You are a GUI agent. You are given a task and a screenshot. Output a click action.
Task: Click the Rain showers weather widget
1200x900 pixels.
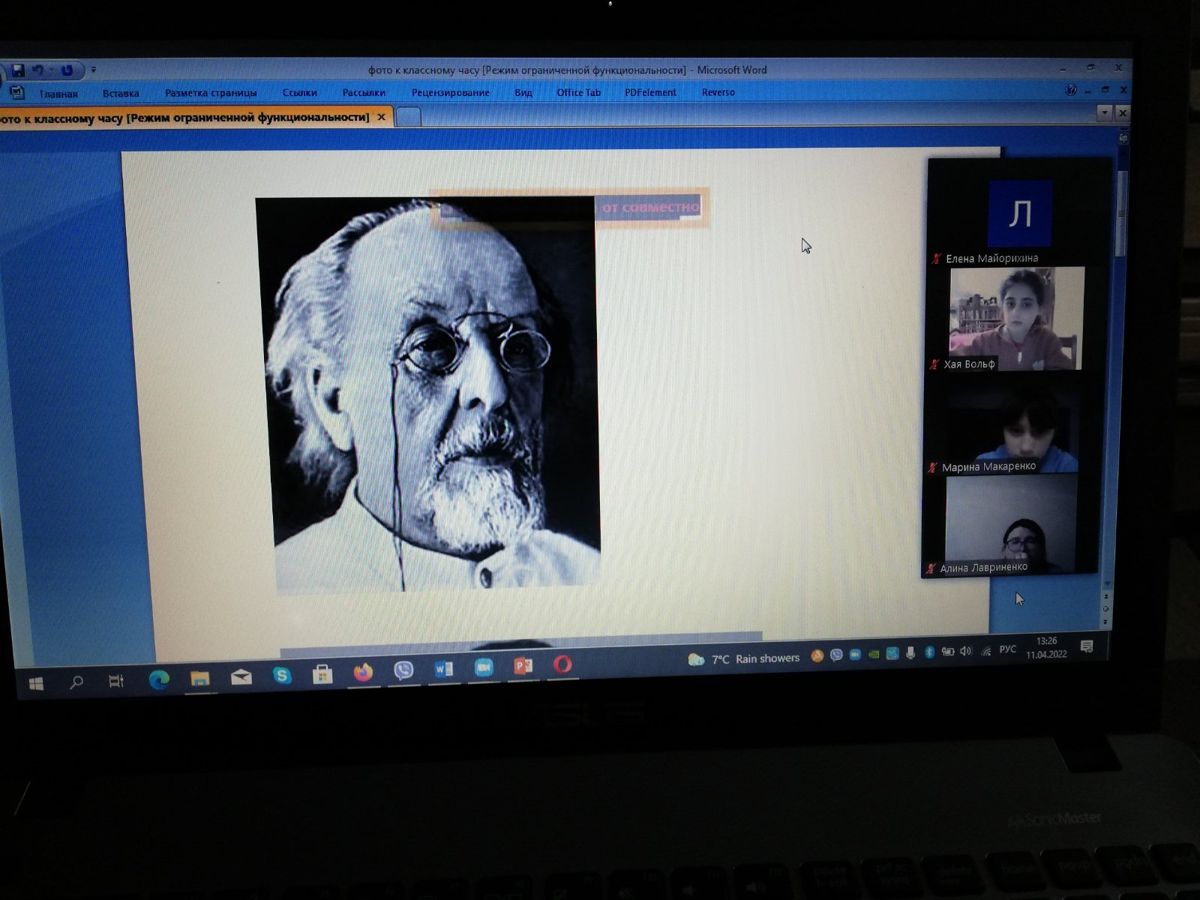(745, 659)
